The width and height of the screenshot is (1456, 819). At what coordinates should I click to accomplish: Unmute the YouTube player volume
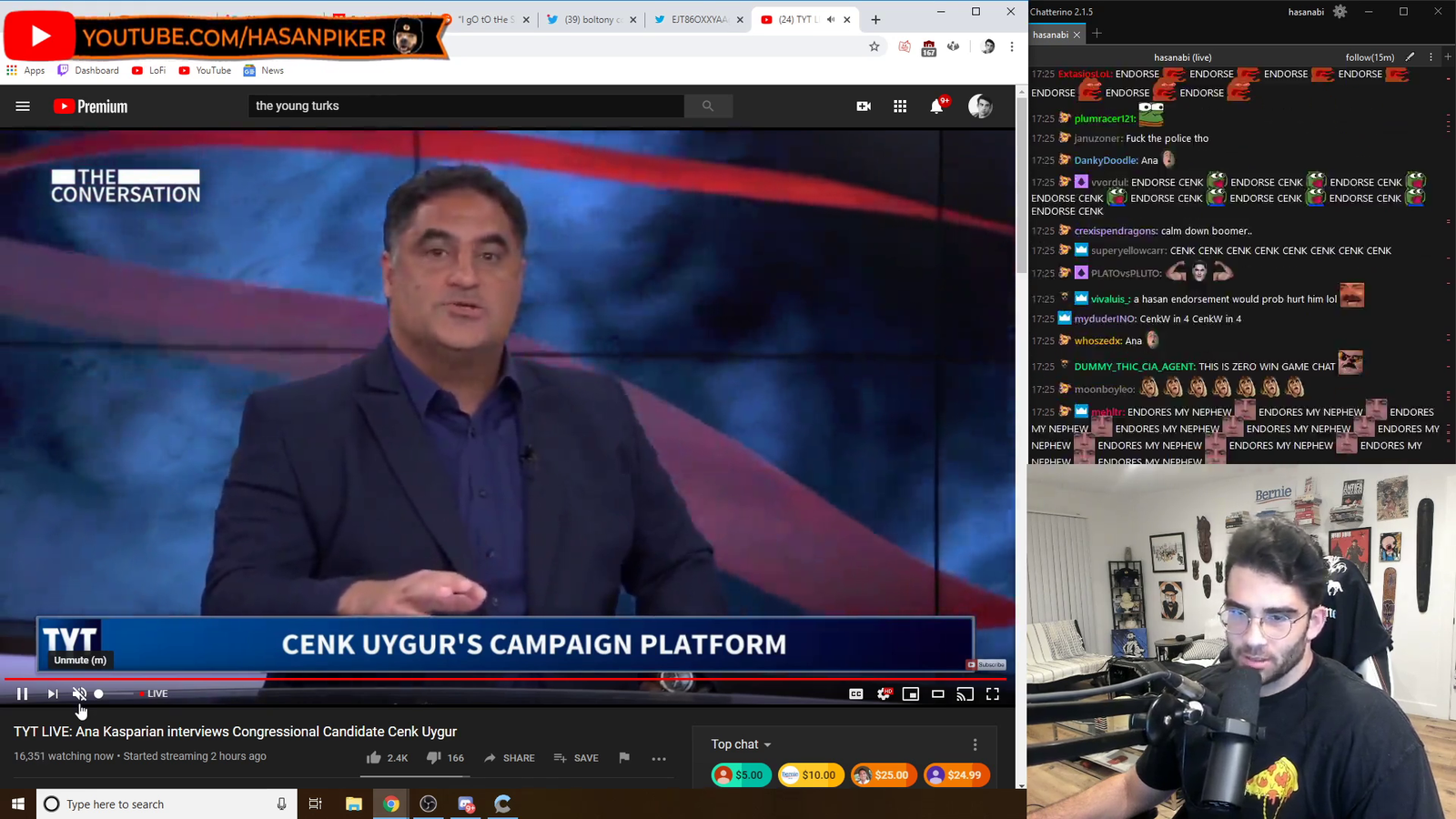(79, 693)
